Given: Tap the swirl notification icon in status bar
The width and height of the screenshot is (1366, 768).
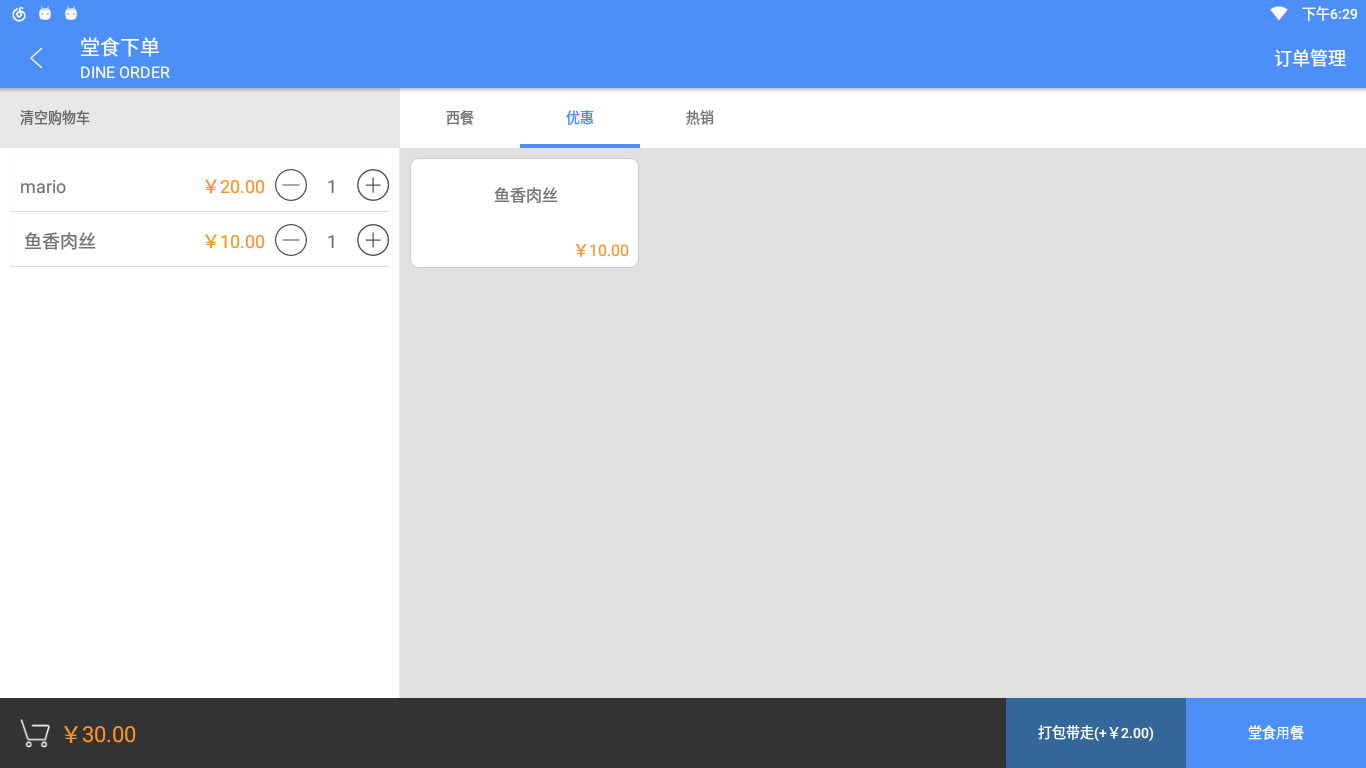Looking at the screenshot, I should [x=19, y=14].
